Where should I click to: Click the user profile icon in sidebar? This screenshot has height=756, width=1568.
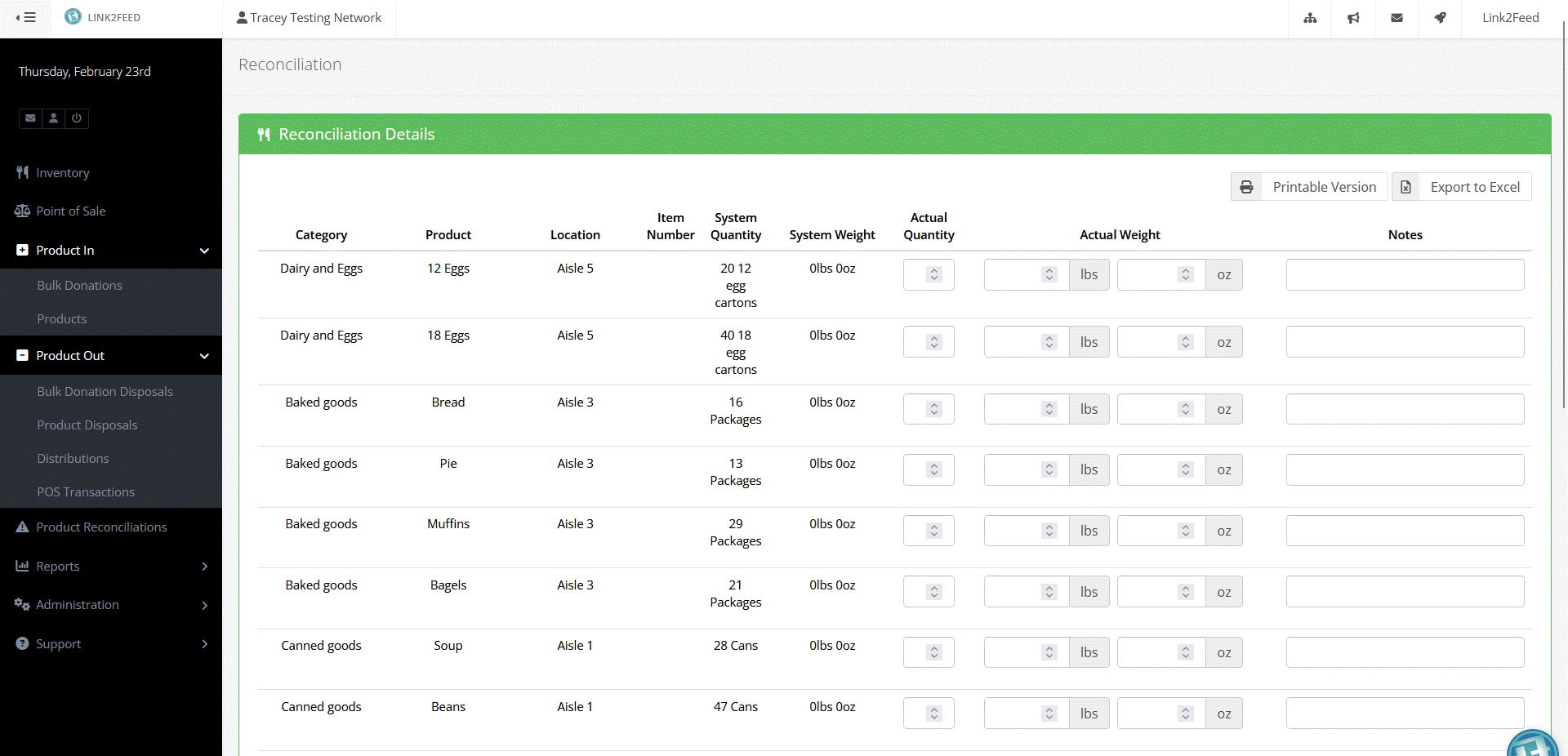click(x=54, y=118)
